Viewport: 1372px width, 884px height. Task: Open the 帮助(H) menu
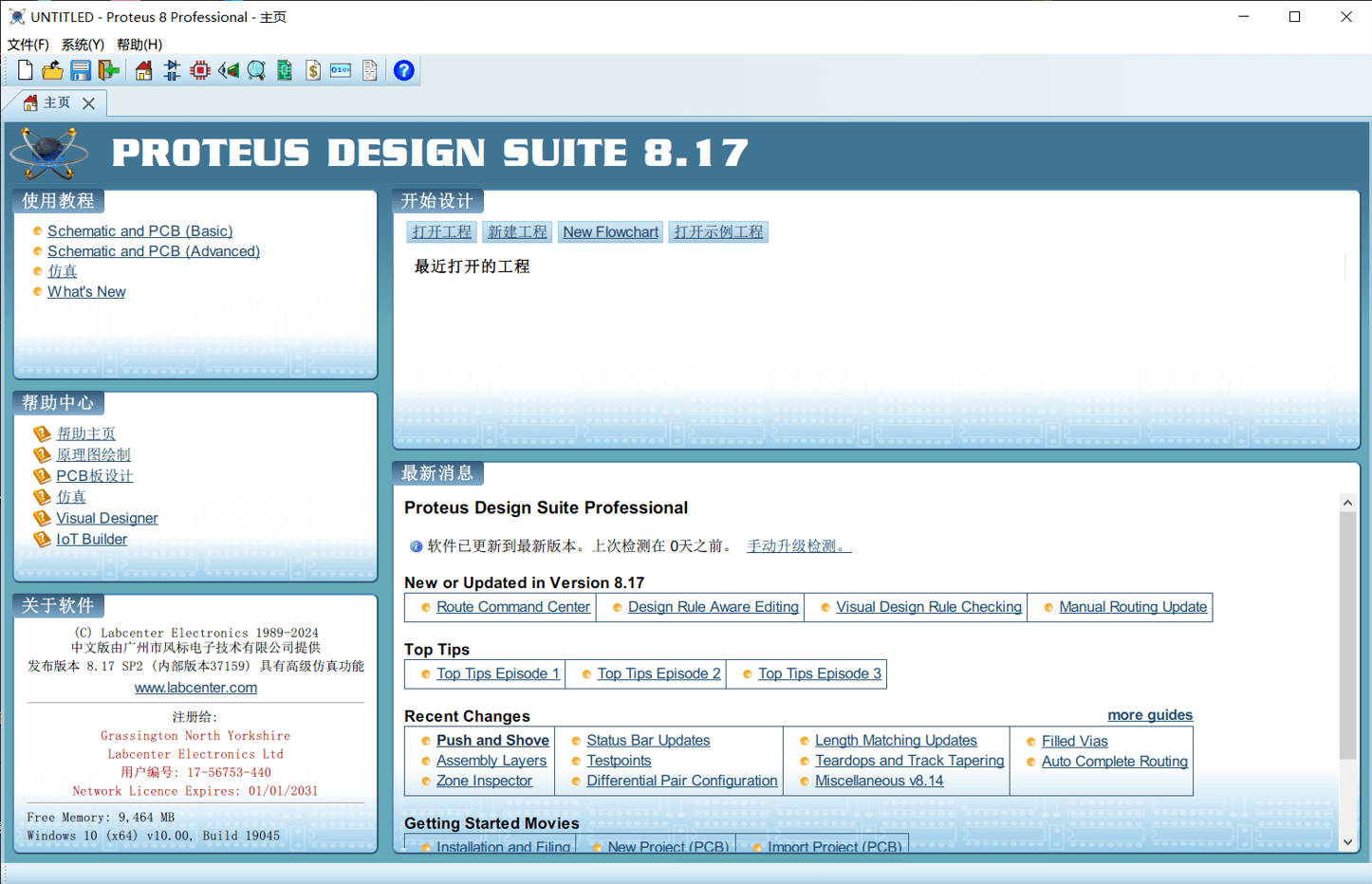139,45
